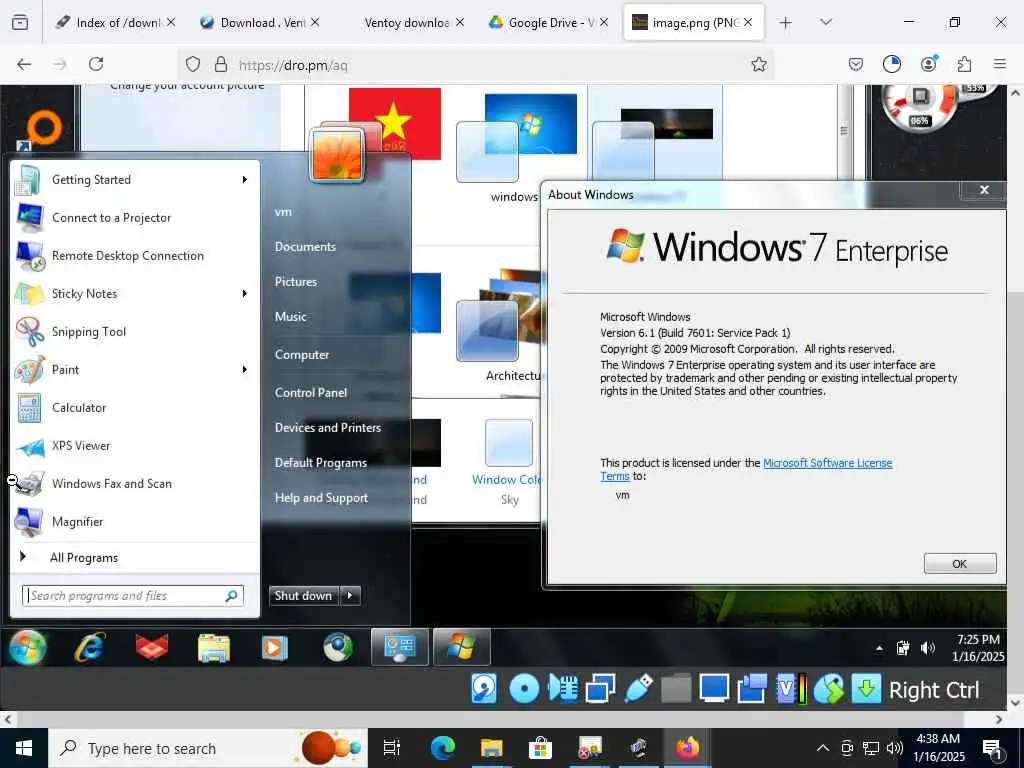Close the image.png tab
Screen dimensions: 1024x768
tap(748, 23)
